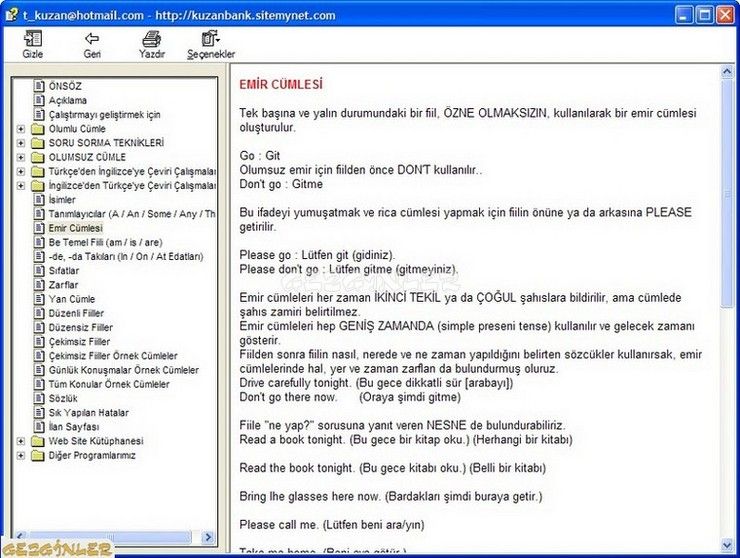
Task: Go back with the Geri arrow icon
Action: tap(92, 39)
